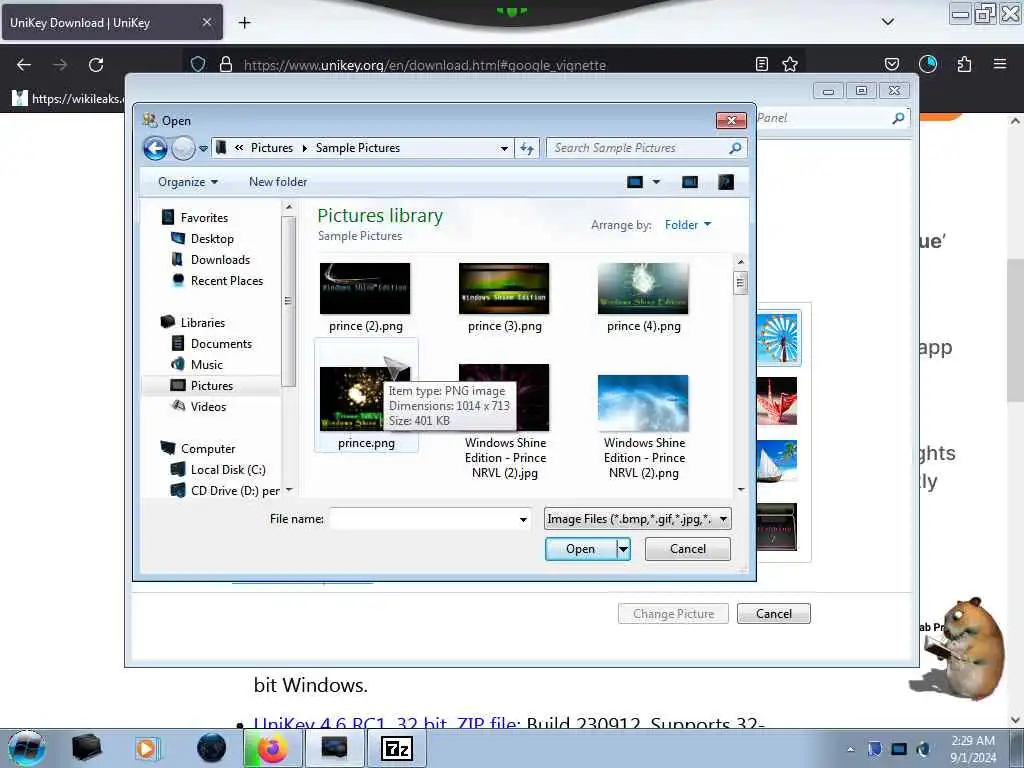Click the Search Sample Pictures field
1024x768 pixels.
pos(639,148)
